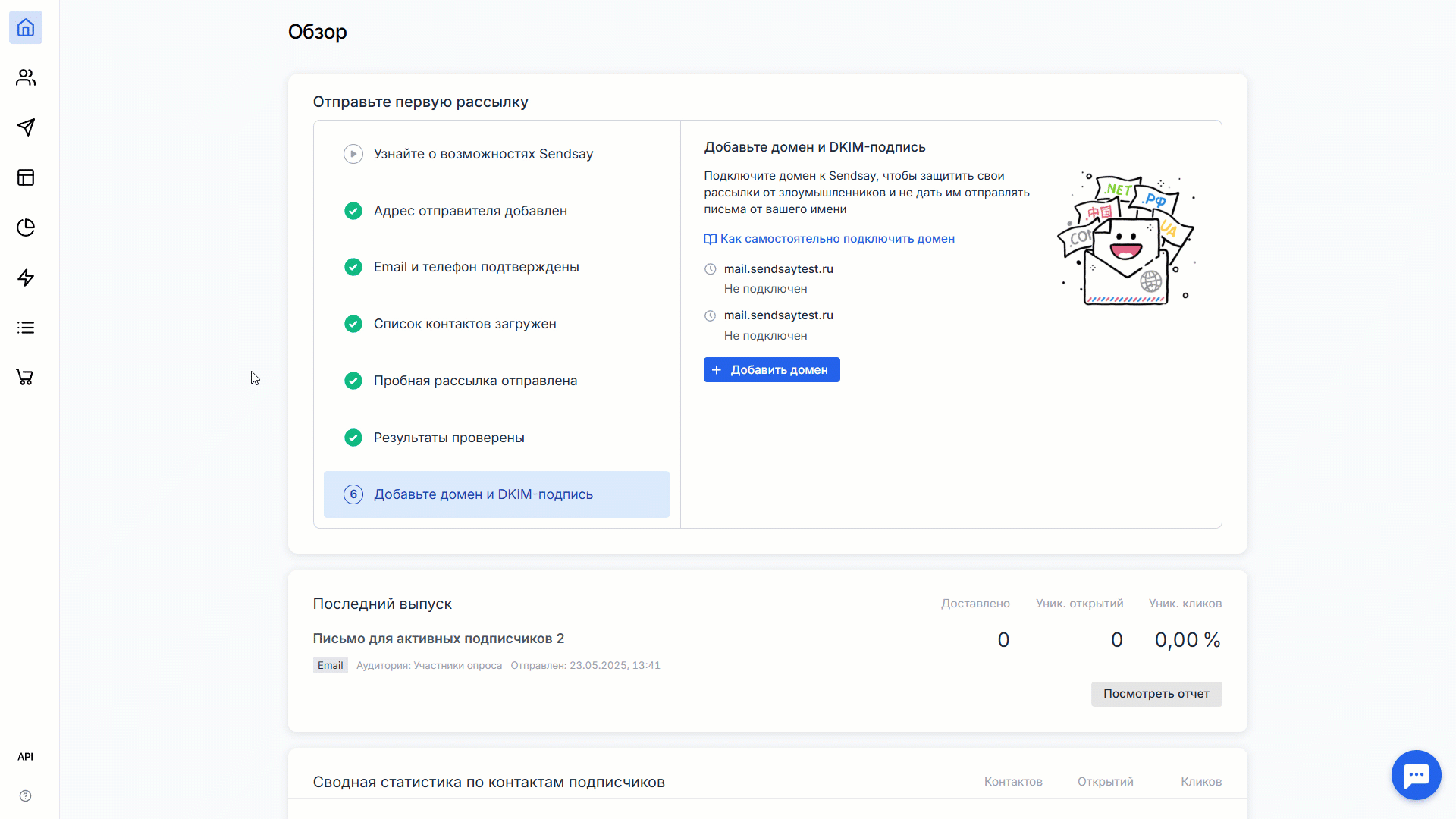Select step "Пробная рассылка отправлена"
Image resolution: width=1456 pixels, height=819 pixels.
(475, 381)
